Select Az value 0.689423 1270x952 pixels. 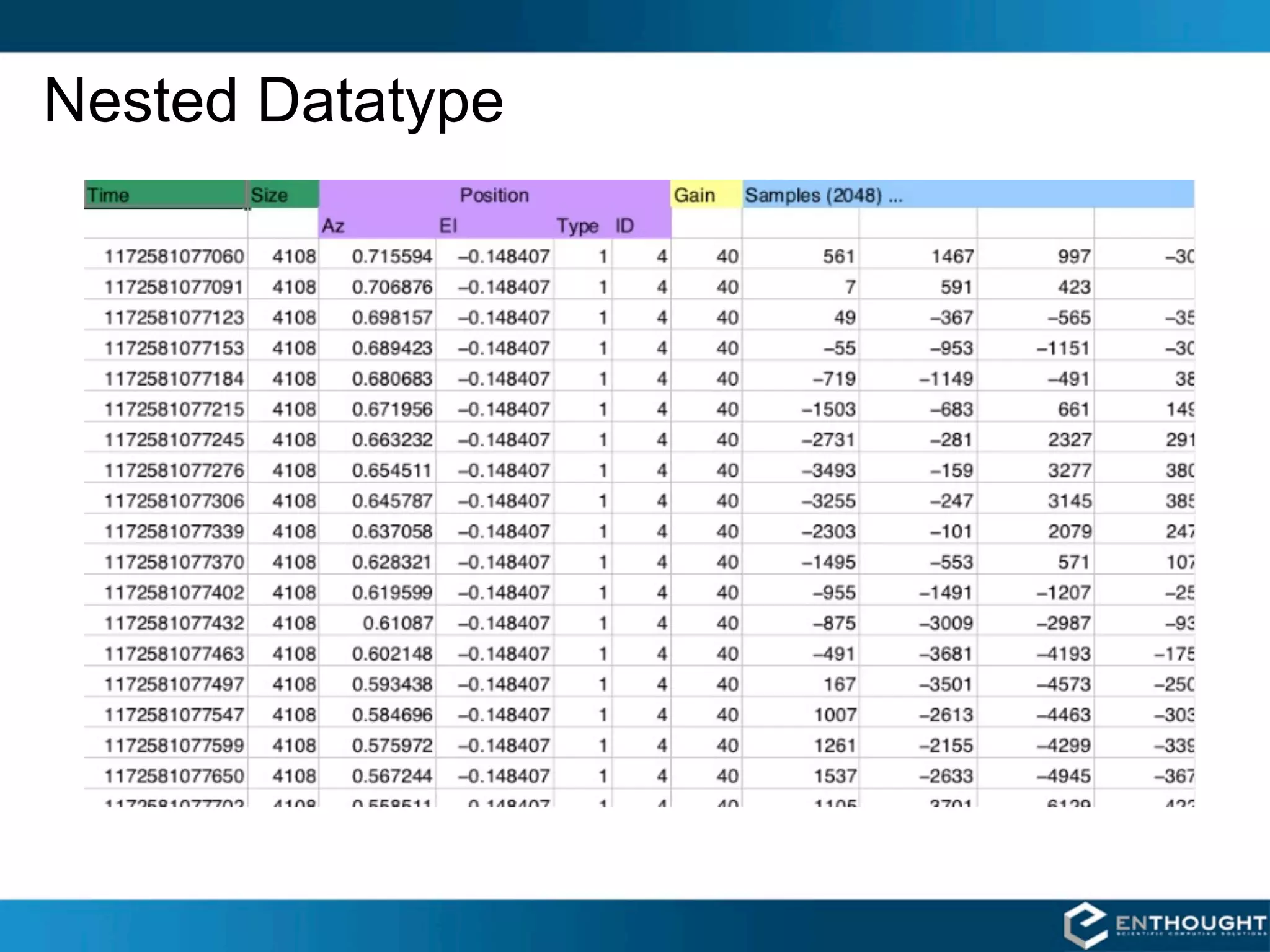[x=392, y=348]
